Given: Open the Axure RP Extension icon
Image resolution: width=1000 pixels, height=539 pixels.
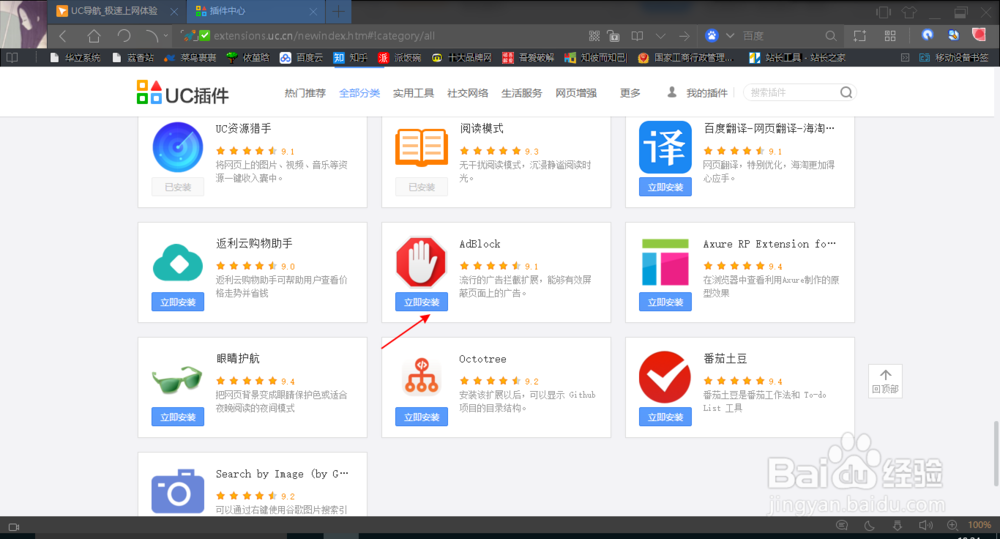Looking at the screenshot, I should 665,262.
